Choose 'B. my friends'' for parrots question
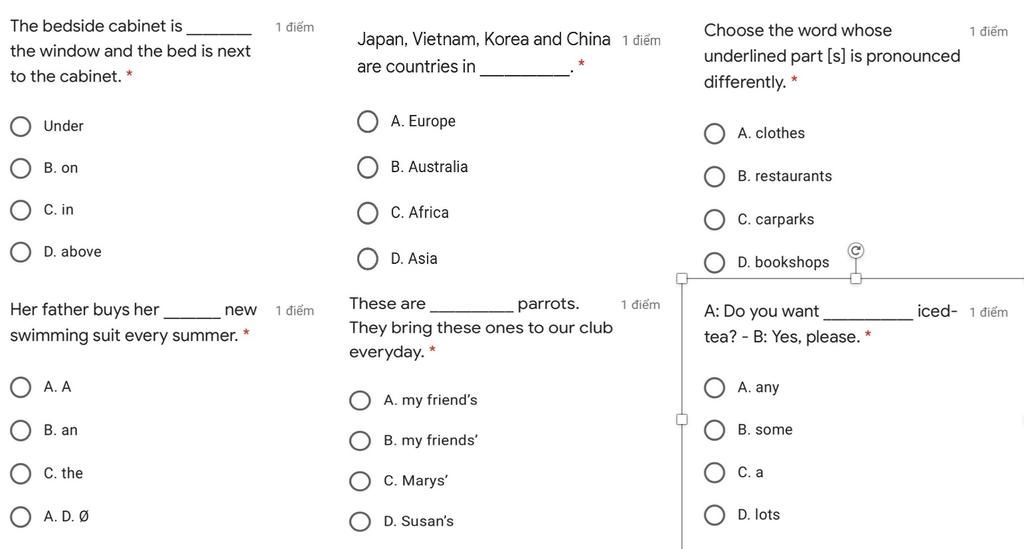 (x=360, y=441)
